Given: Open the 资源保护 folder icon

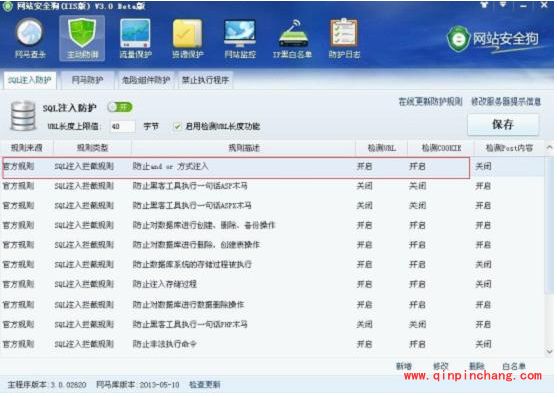Looking at the screenshot, I should [188, 39].
